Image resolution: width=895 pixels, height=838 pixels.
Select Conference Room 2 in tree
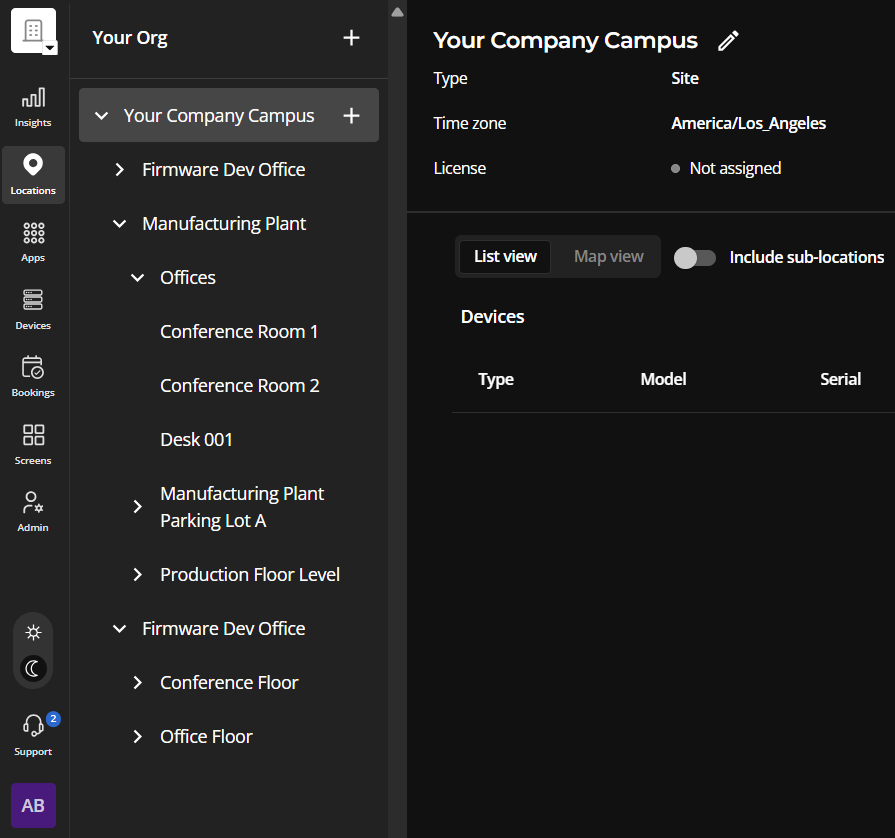pyautogui.click(x=240, y=386)
